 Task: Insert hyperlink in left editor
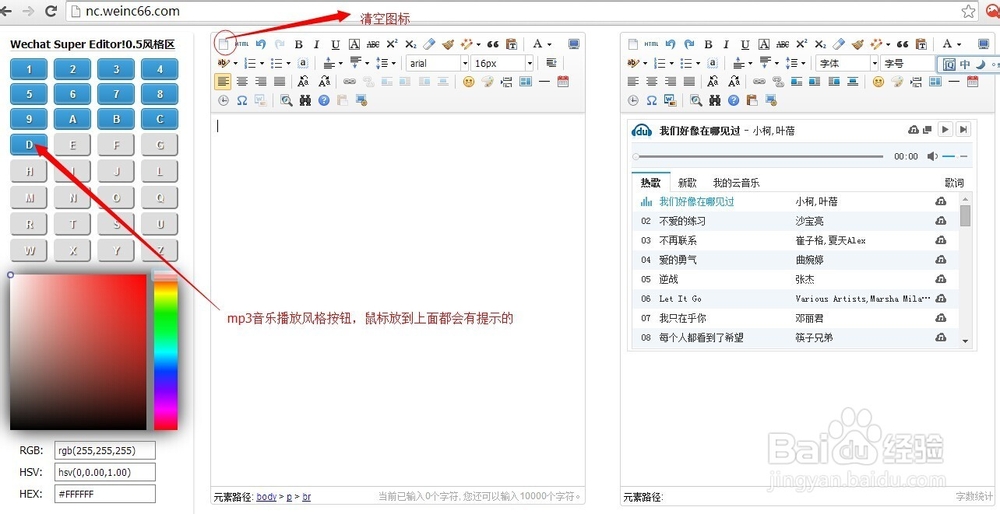tap(349, 82)
